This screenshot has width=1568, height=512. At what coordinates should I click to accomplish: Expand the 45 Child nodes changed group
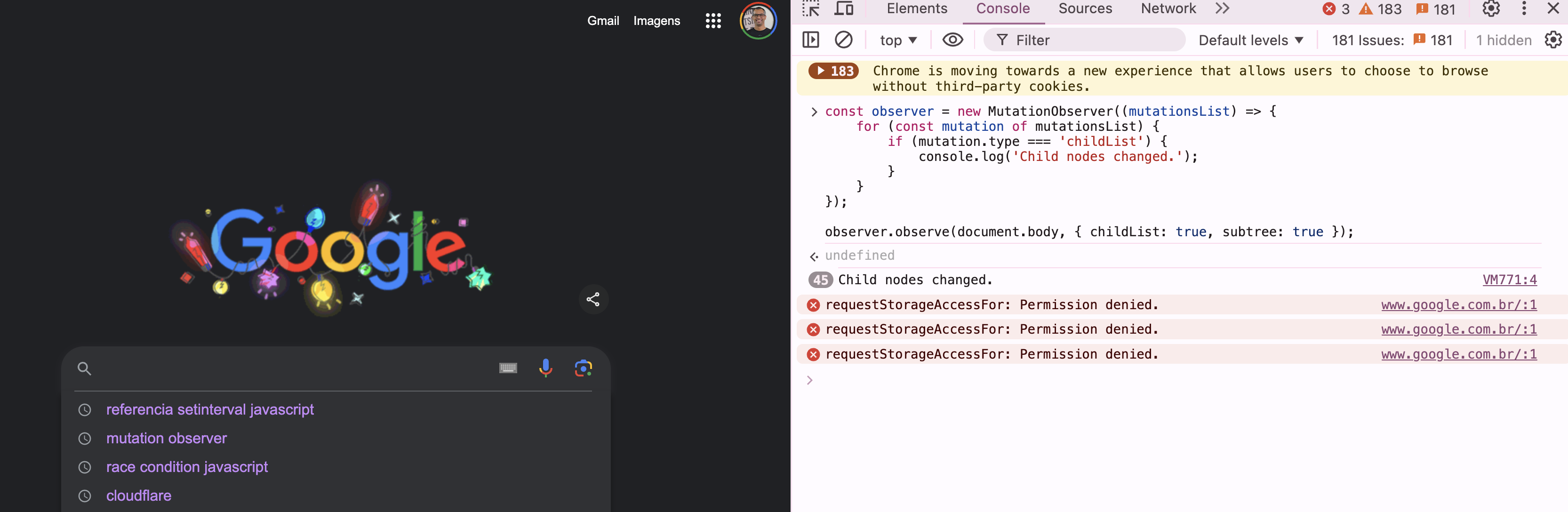coord(821,280)
